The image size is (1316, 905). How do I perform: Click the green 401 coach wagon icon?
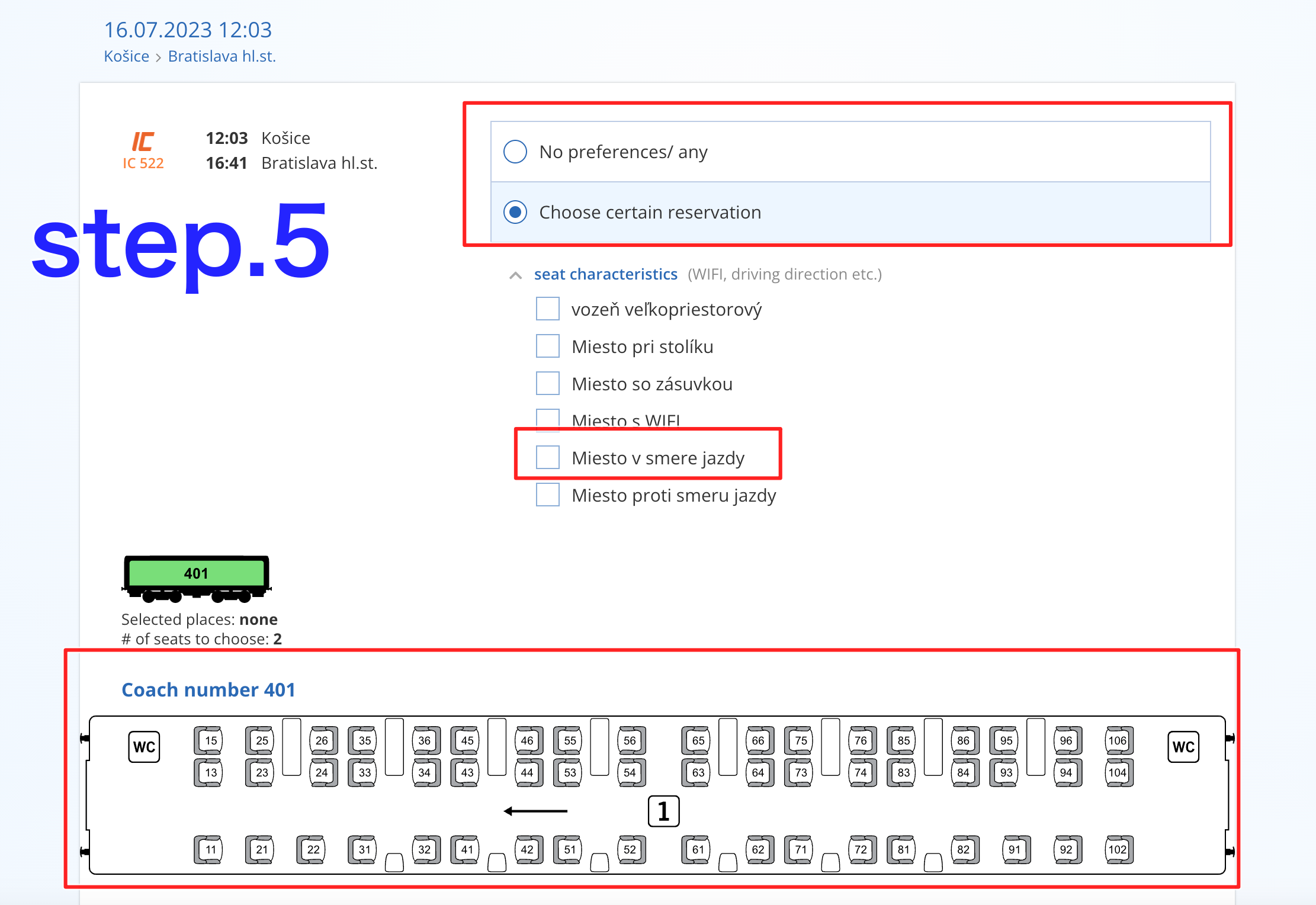[x=197, y=578]
